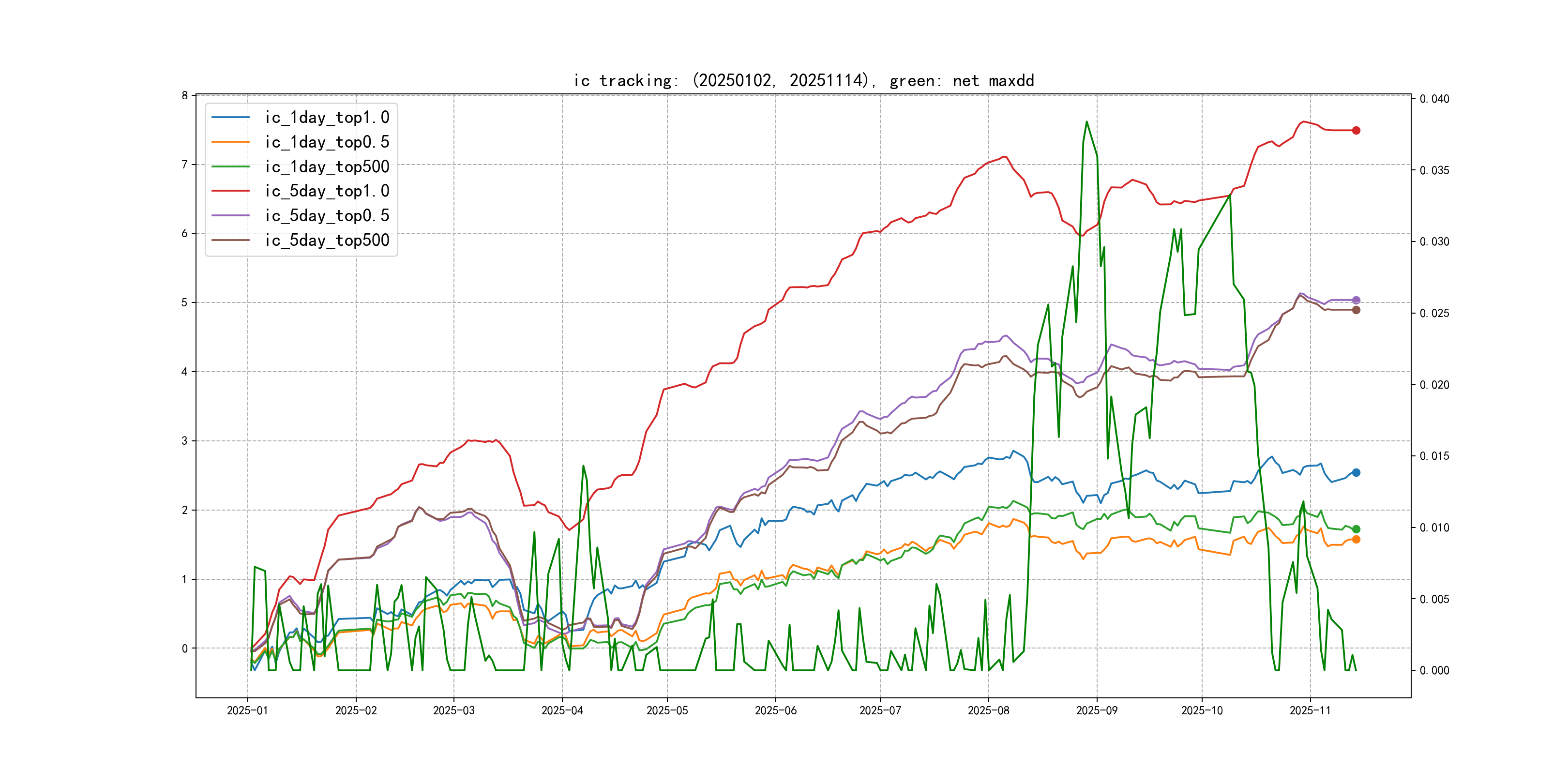
Task: Click the brown endpoint dot marker
Action: point(1356,310)
